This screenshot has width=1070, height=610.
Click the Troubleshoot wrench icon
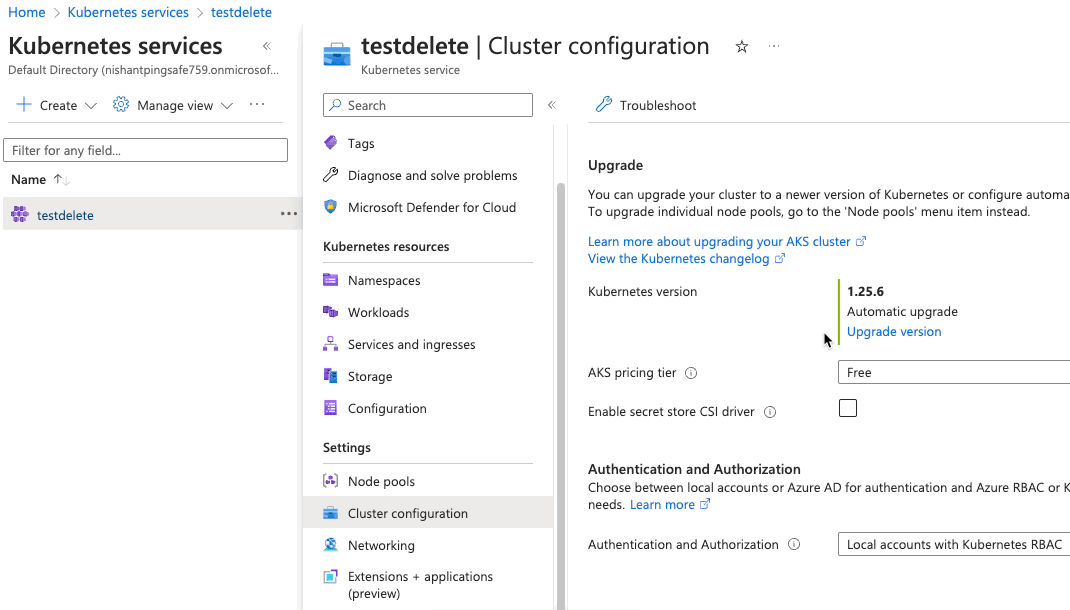(603, 105)
